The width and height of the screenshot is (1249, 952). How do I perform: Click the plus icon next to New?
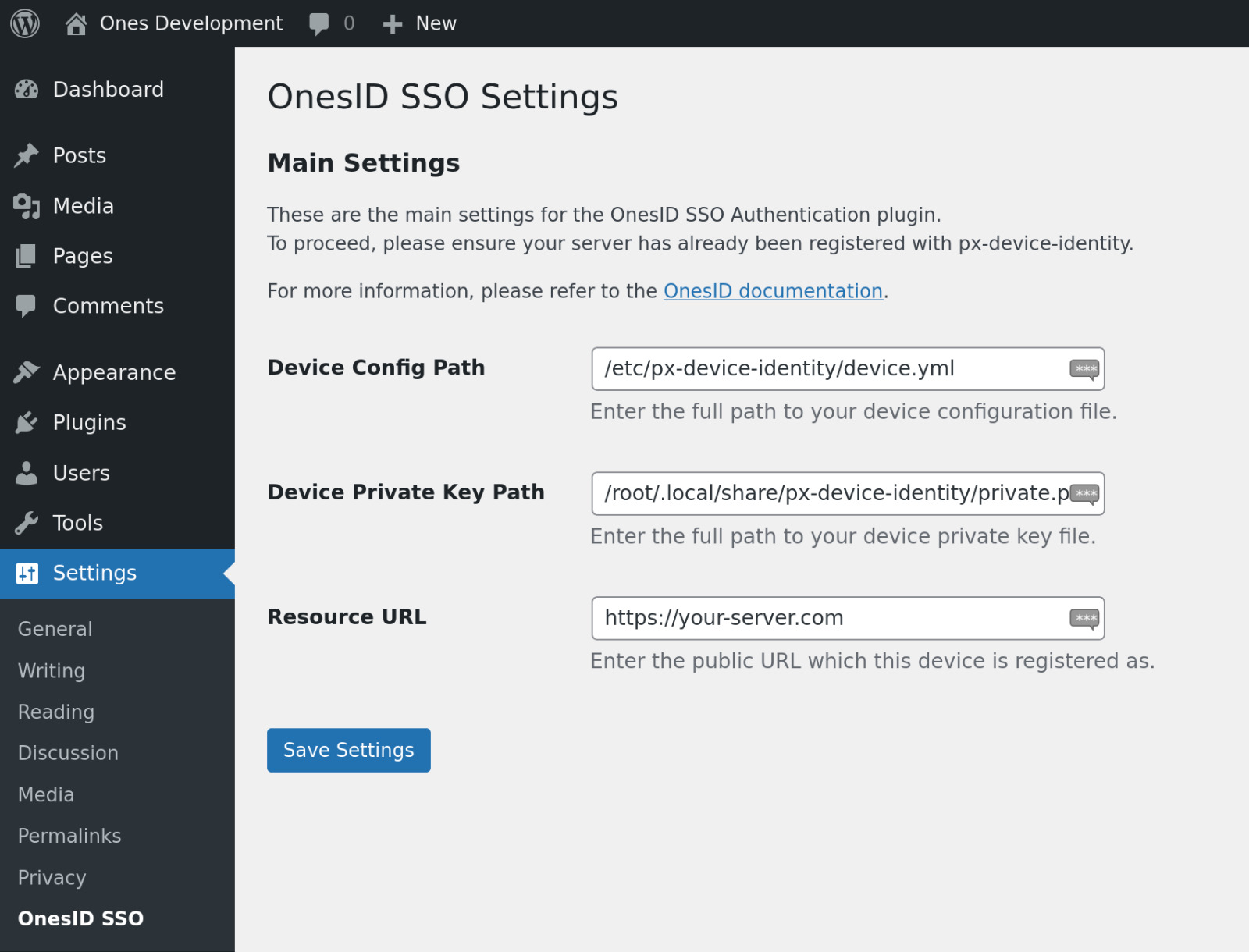click(x=392, y=24)
